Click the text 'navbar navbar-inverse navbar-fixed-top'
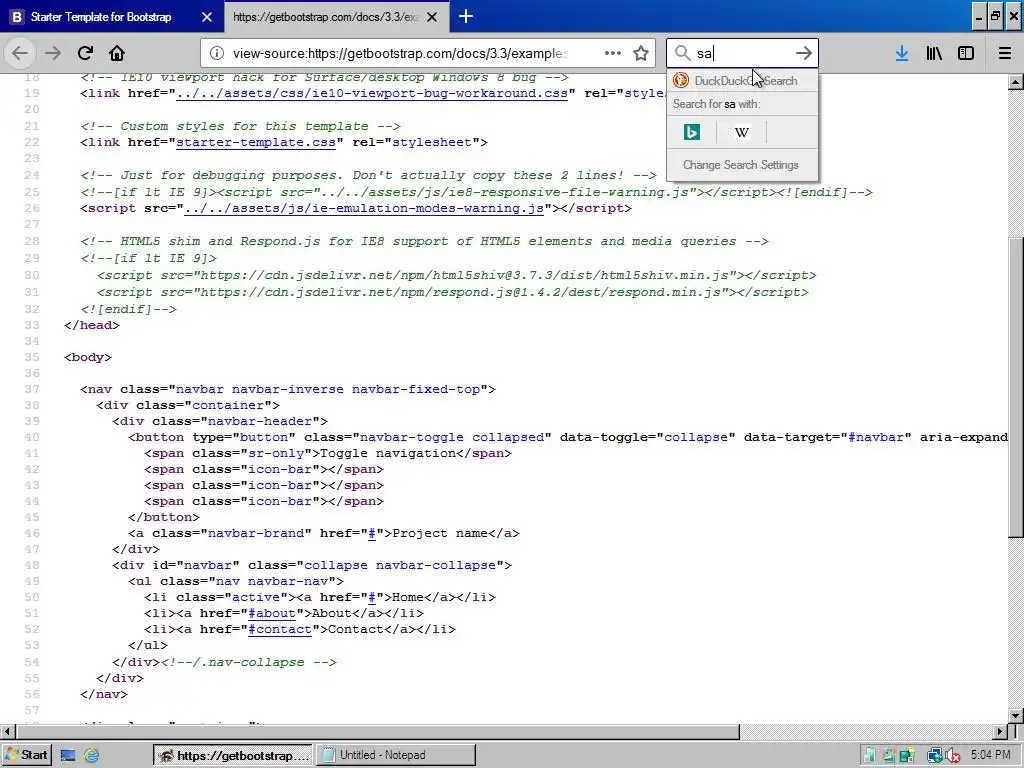 [x=328, y=389]
